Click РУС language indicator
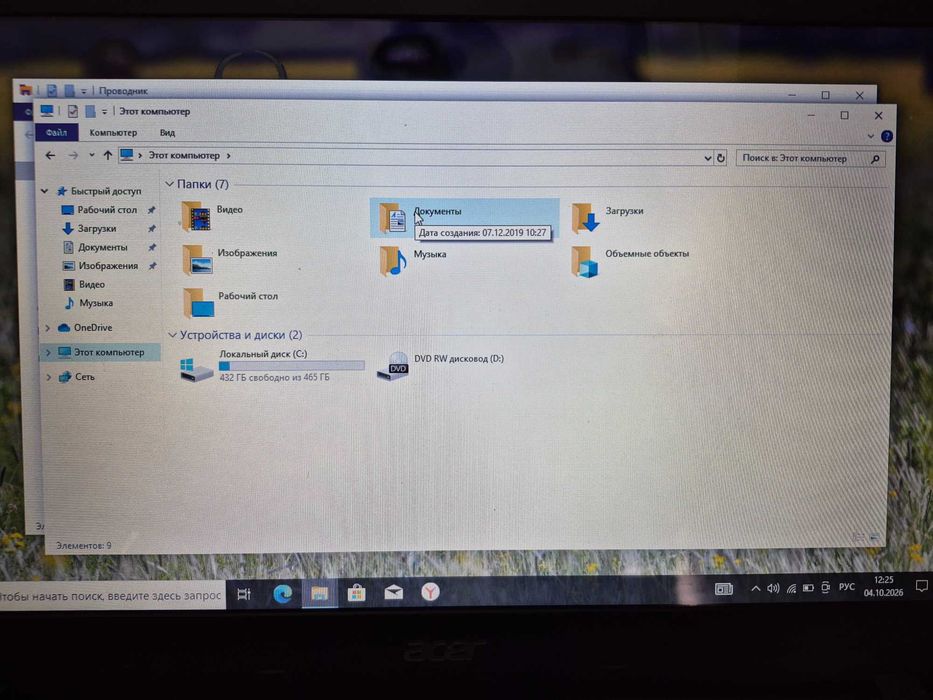The image size is (933, 700). (847, 587)
